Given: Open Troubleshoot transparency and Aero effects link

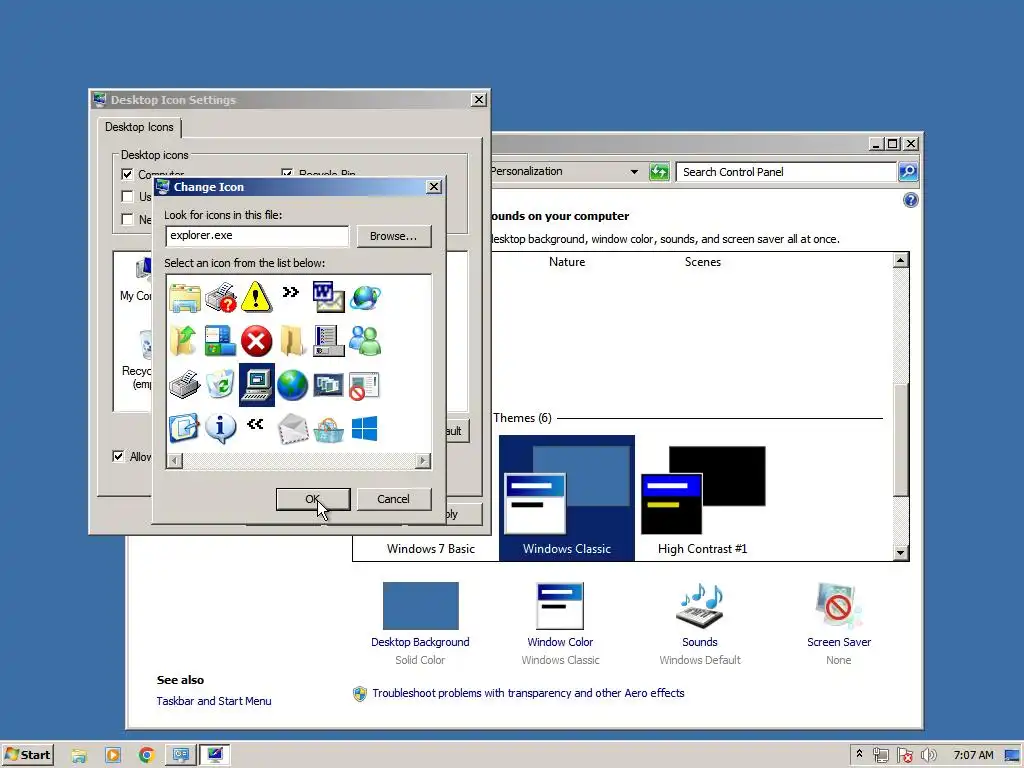Looking at the screenshot, I should tap(528, 693).
